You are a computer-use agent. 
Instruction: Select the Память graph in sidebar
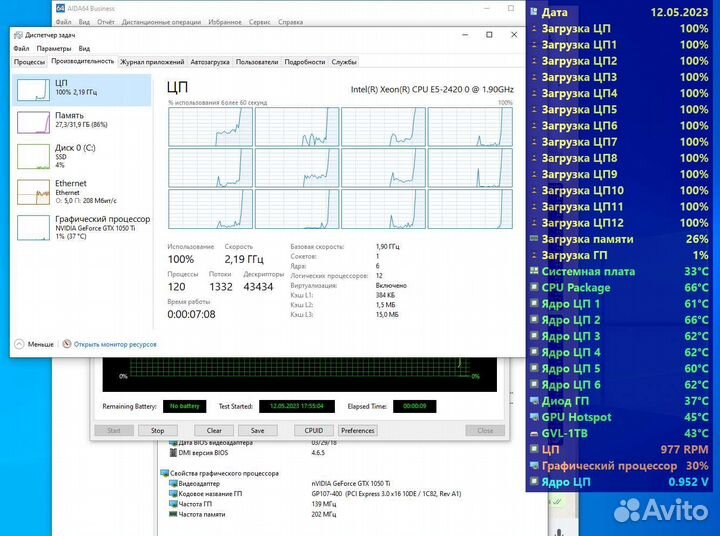[34, 122]
